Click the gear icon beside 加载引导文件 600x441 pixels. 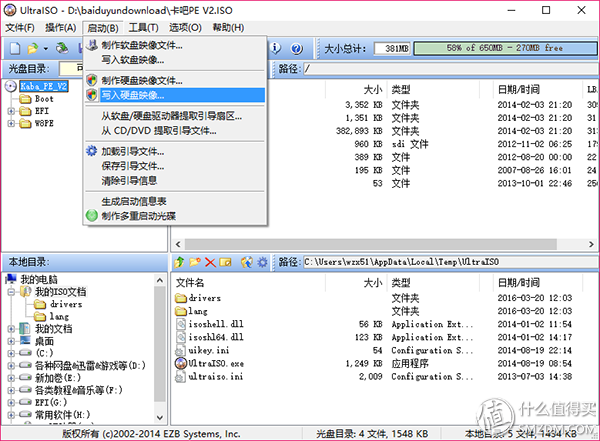point(91,151)
